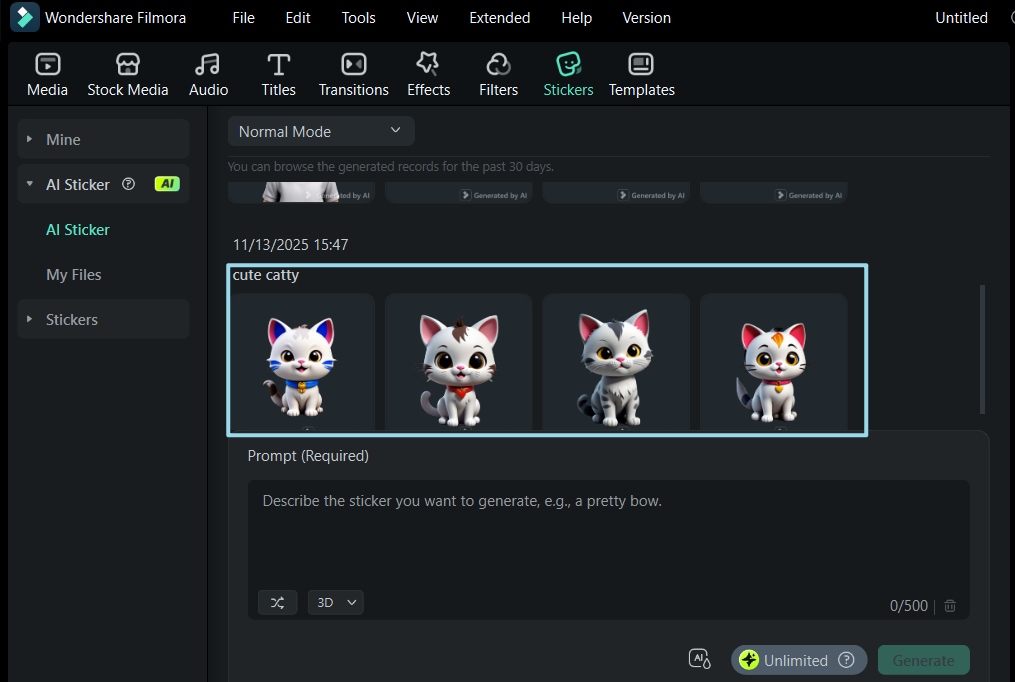Click the AI text recognition icon
The width and height of the screenshot is (1015, 682).
point(698,658)
